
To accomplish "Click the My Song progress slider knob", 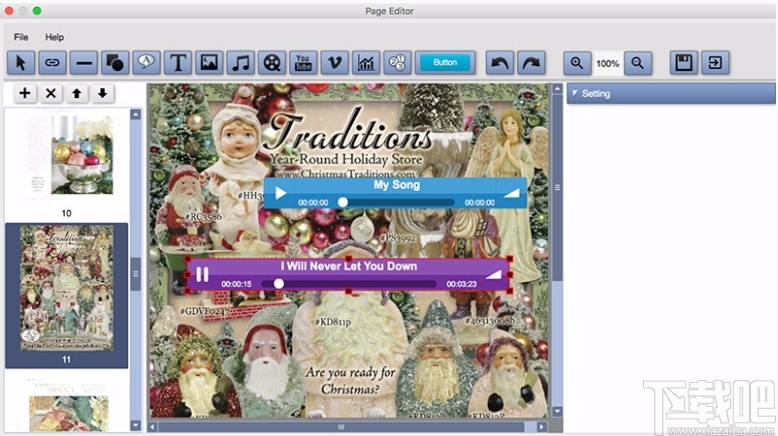I will 342,202.
